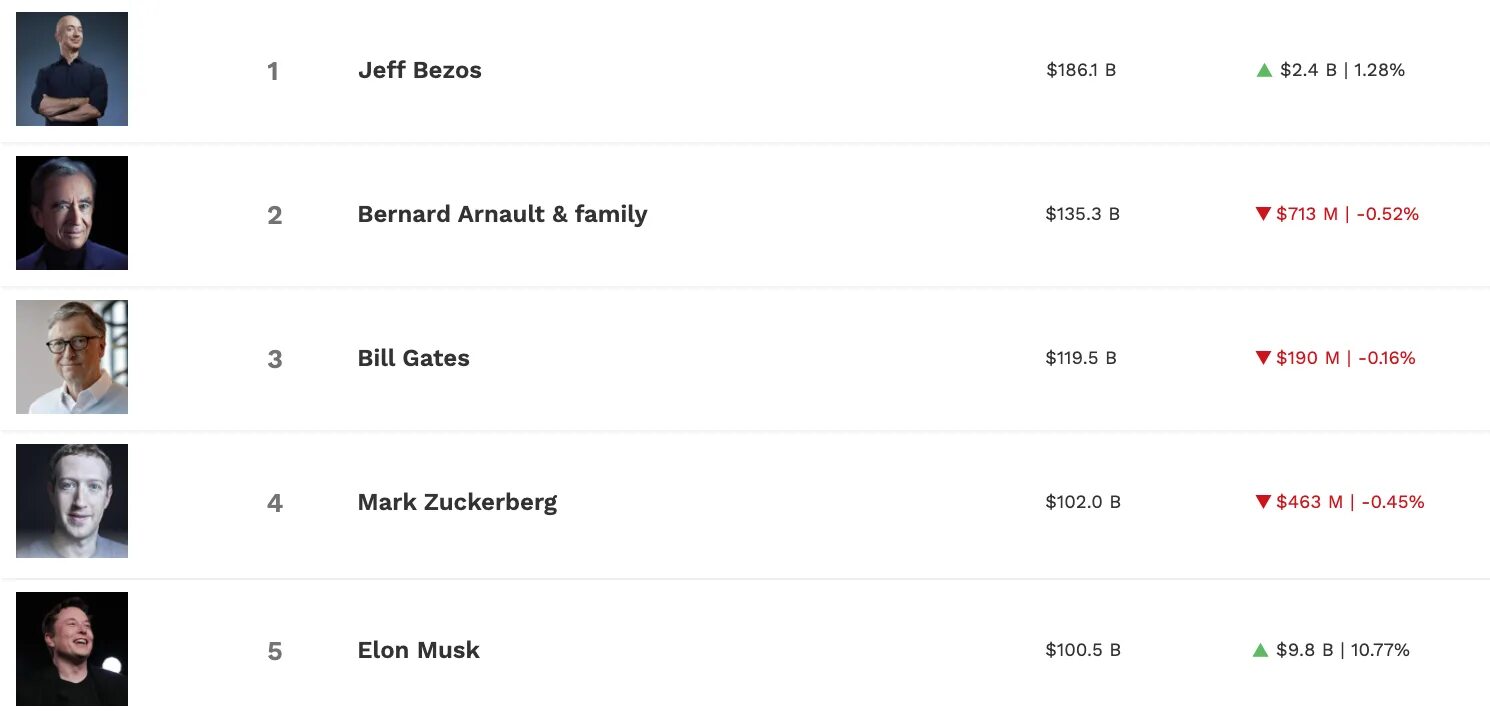Click Jeff Bezos's profile photo

[x=72, y=69]
